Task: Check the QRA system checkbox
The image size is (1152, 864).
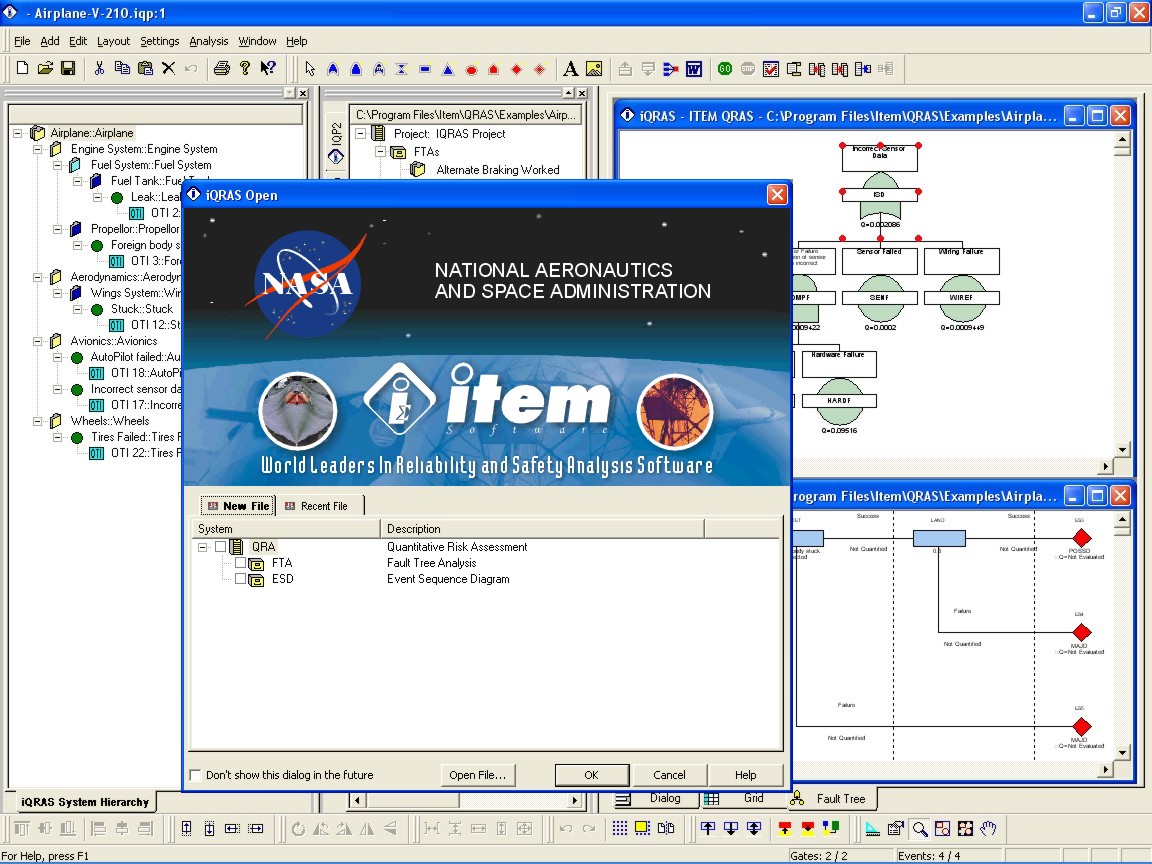Action: [x=220, y=547]
